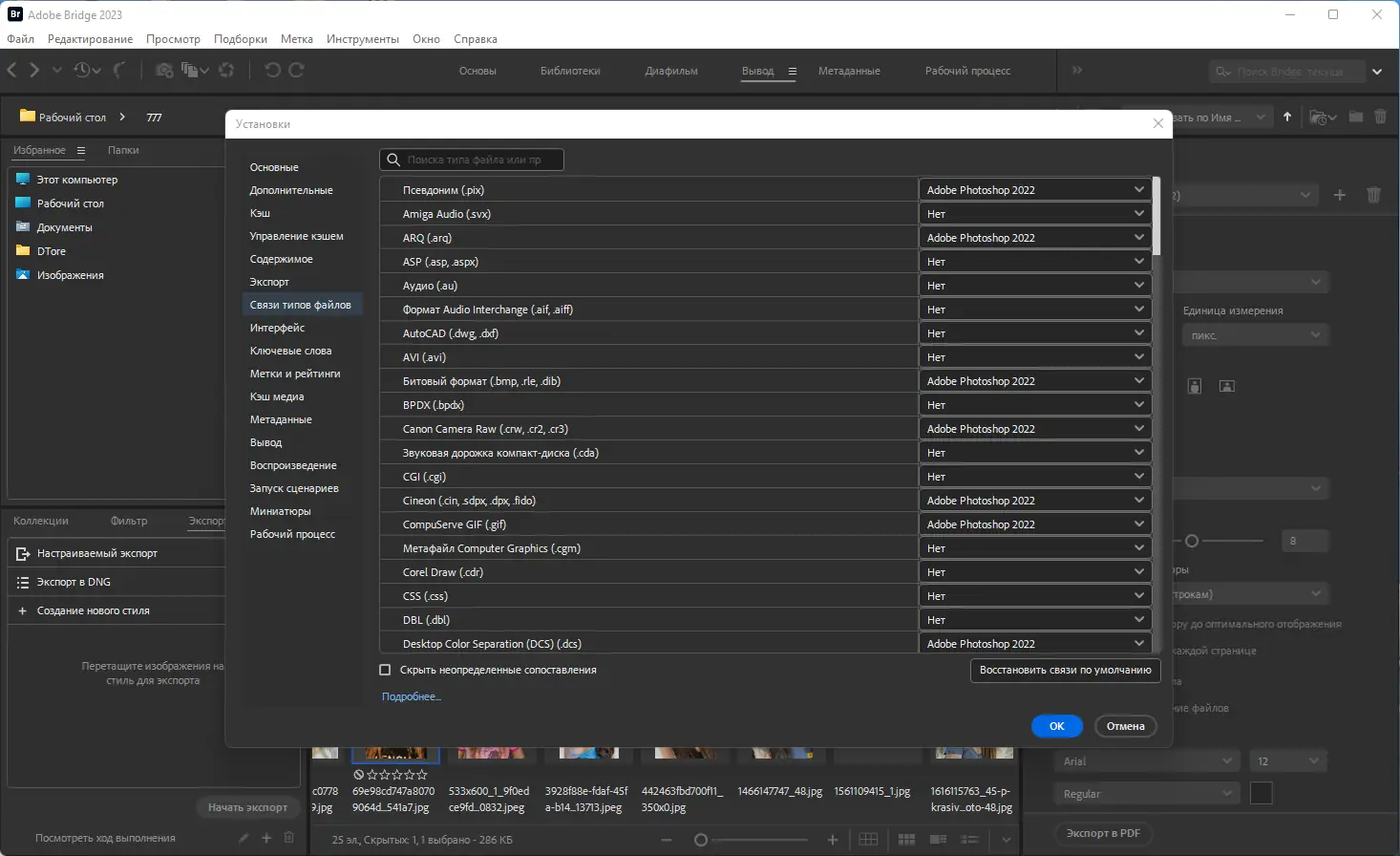Open the Инструменты menu
This screenshot has width=1400, height=856.
click(x=362, y=39)
